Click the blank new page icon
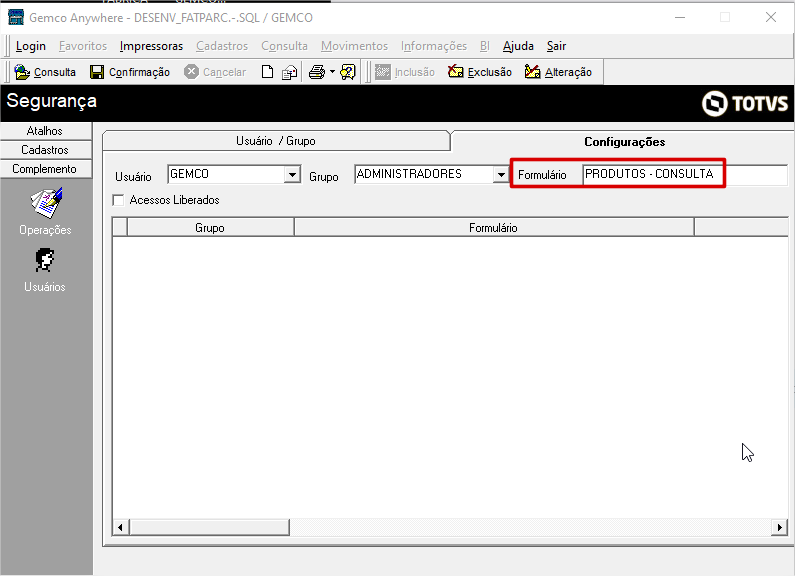Image resolution: width=795 pixels, height=576 pixels. 267,72
